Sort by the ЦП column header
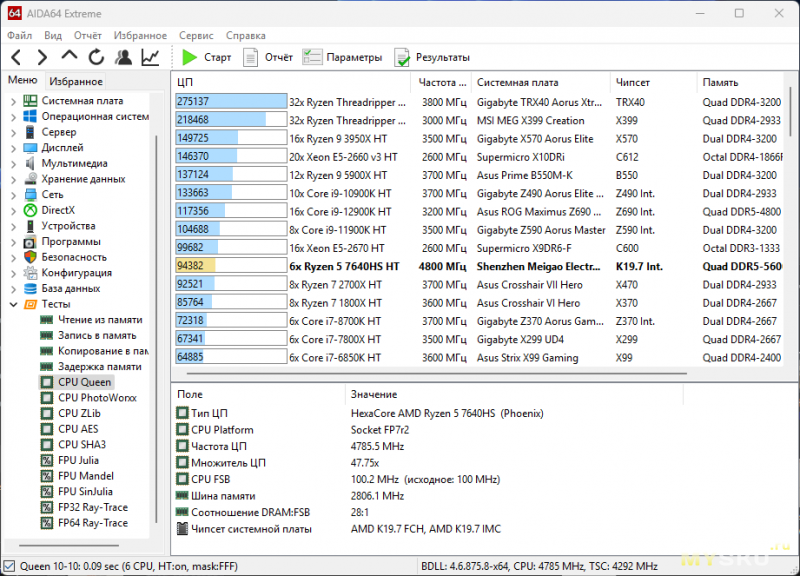Image resolution: width=800 pixels, height=576 pixels. [x=291, y=82]
